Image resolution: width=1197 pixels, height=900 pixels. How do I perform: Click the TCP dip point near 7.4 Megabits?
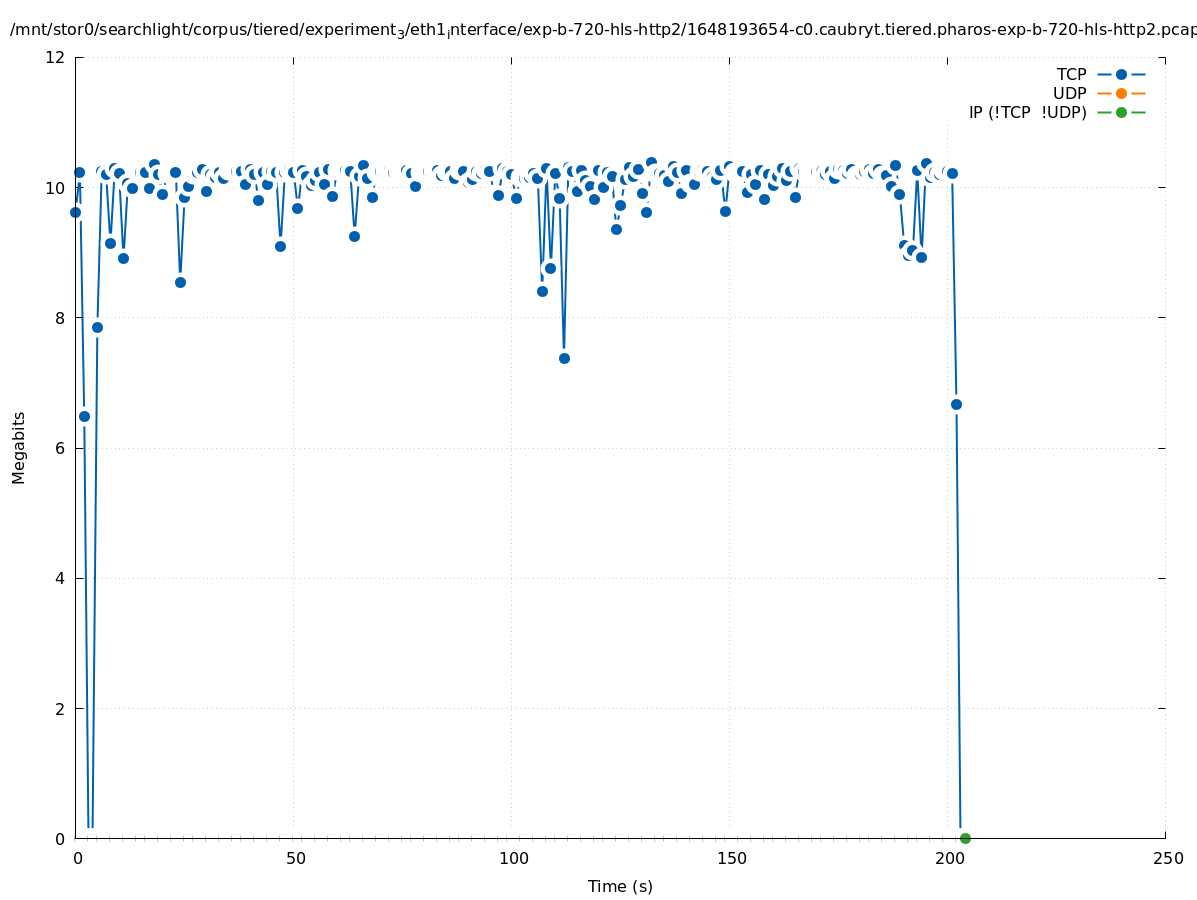point(564,358)
